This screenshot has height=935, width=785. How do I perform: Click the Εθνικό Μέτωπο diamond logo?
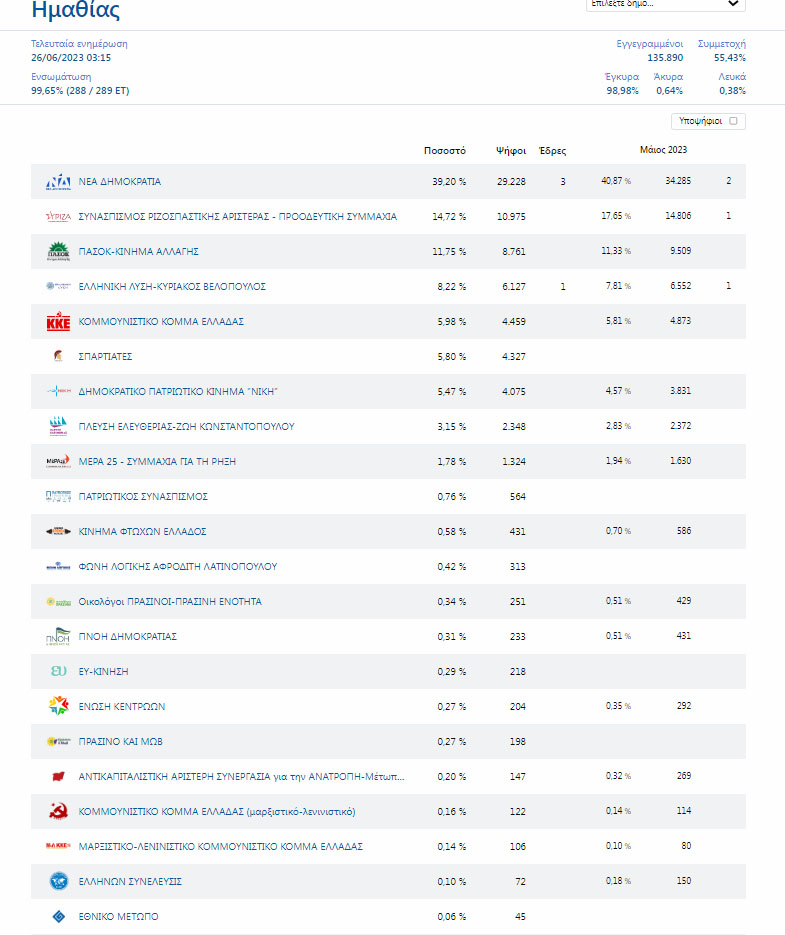pos(58,916)
